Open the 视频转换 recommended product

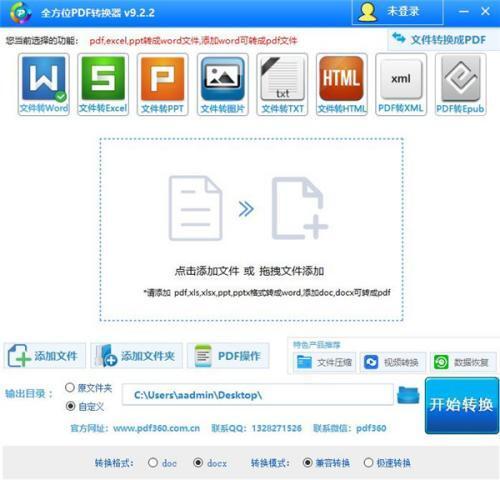click(393, 362)
